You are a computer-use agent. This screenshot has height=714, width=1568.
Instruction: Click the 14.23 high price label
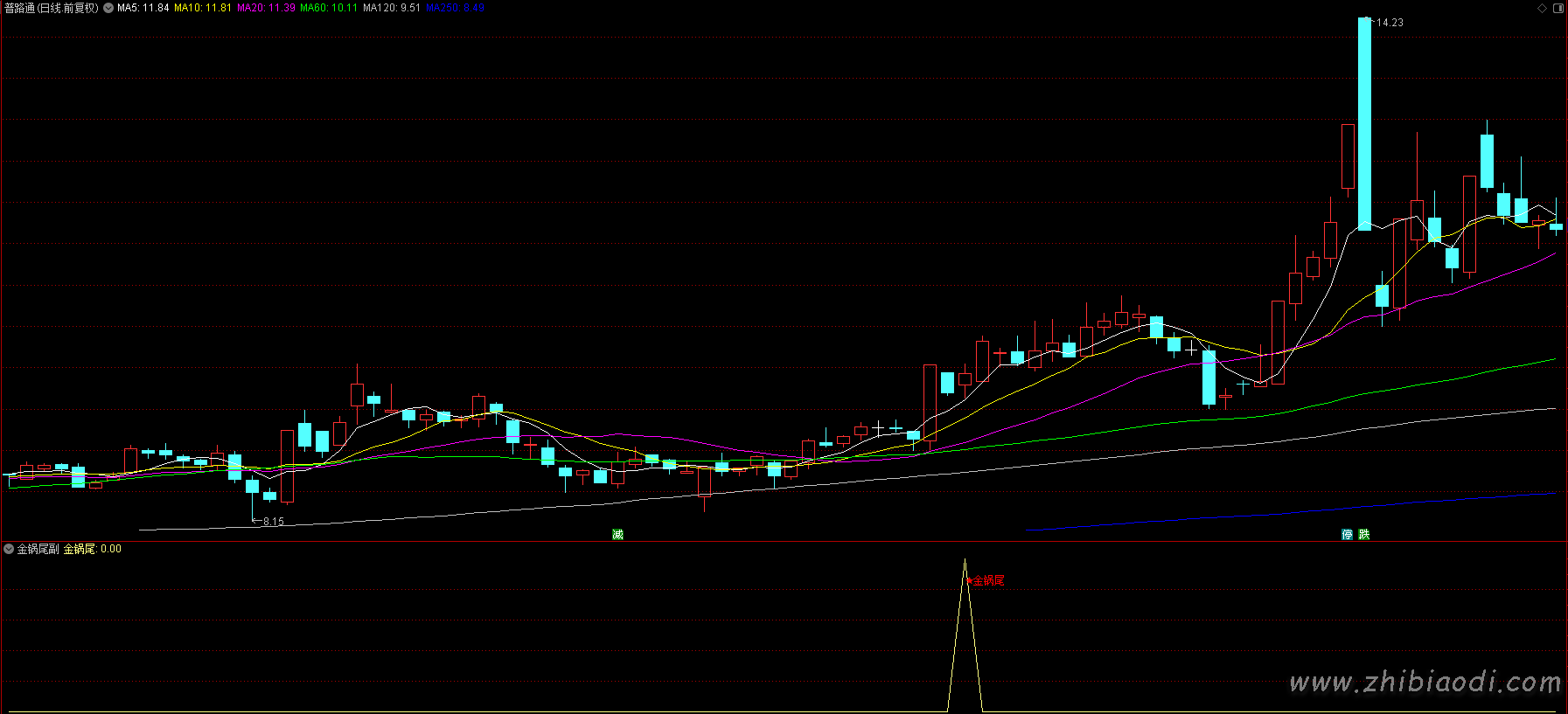click(x=1390, y=23)
